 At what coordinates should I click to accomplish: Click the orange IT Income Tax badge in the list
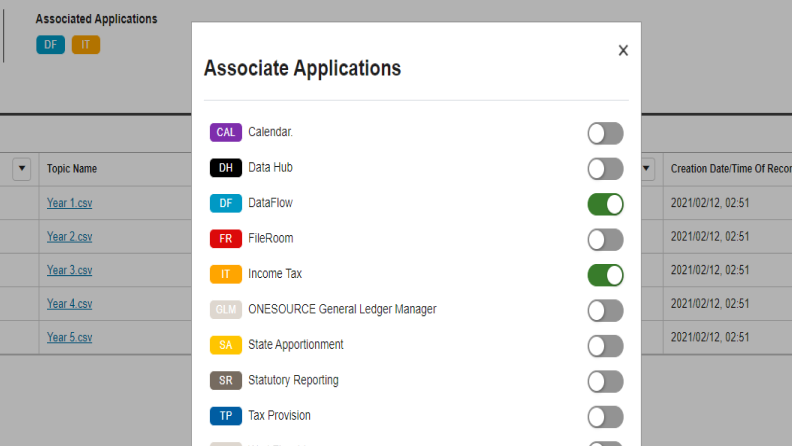coord(225,274)
